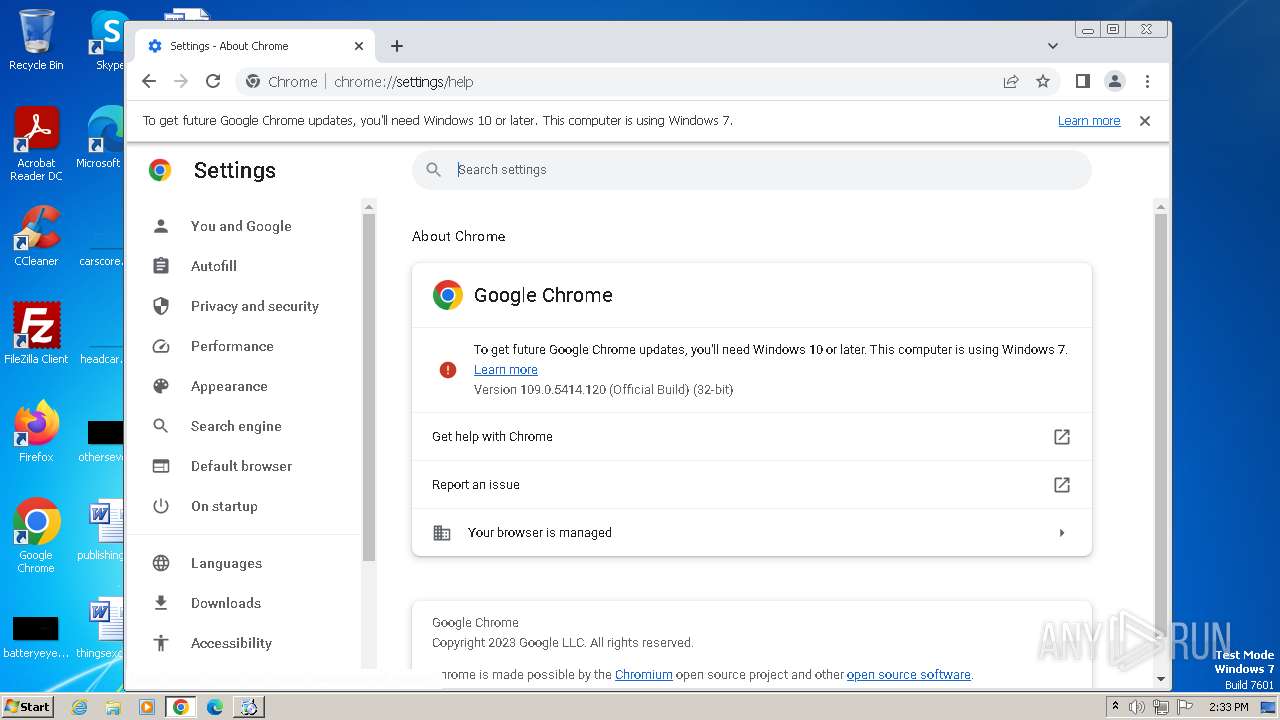
Task: Click Learn more in the infobar
Action: 1089,121
